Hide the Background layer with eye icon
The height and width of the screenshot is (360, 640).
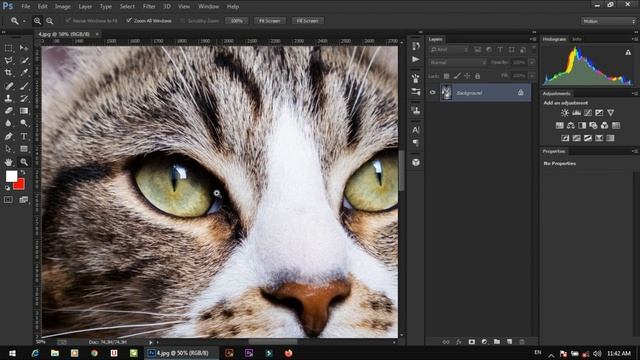(x=433, y=93)
